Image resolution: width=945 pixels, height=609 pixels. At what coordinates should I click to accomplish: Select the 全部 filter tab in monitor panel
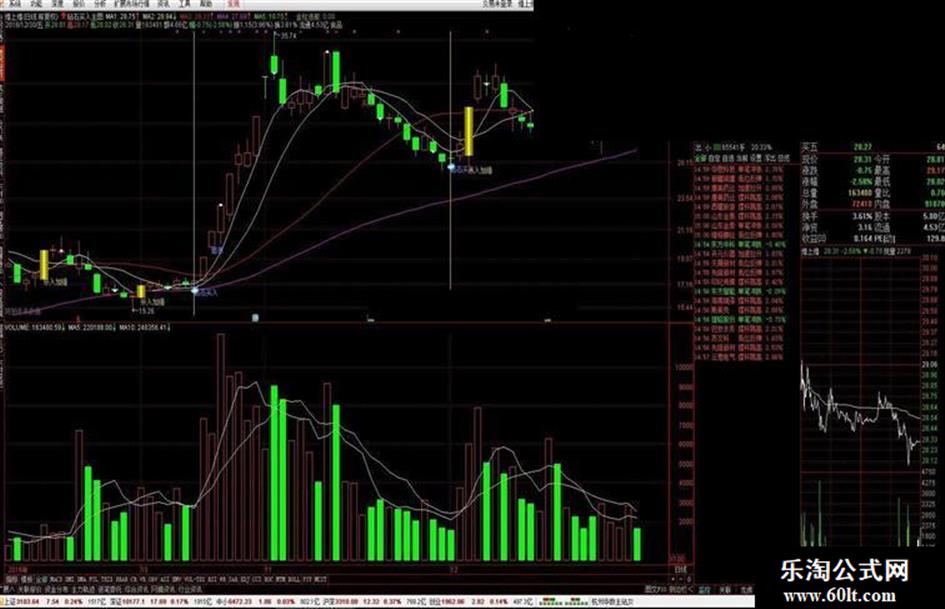[x=700, y=159]
